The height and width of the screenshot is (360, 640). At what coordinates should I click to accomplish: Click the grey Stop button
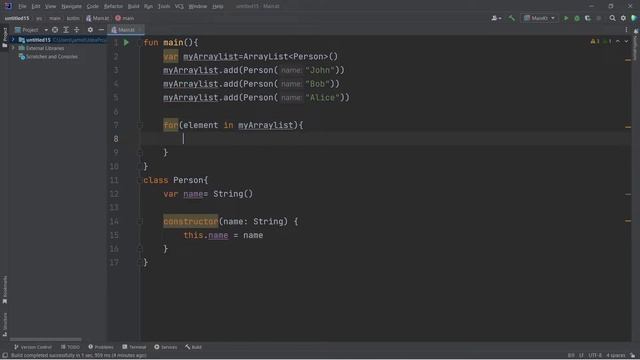(599, 18)
